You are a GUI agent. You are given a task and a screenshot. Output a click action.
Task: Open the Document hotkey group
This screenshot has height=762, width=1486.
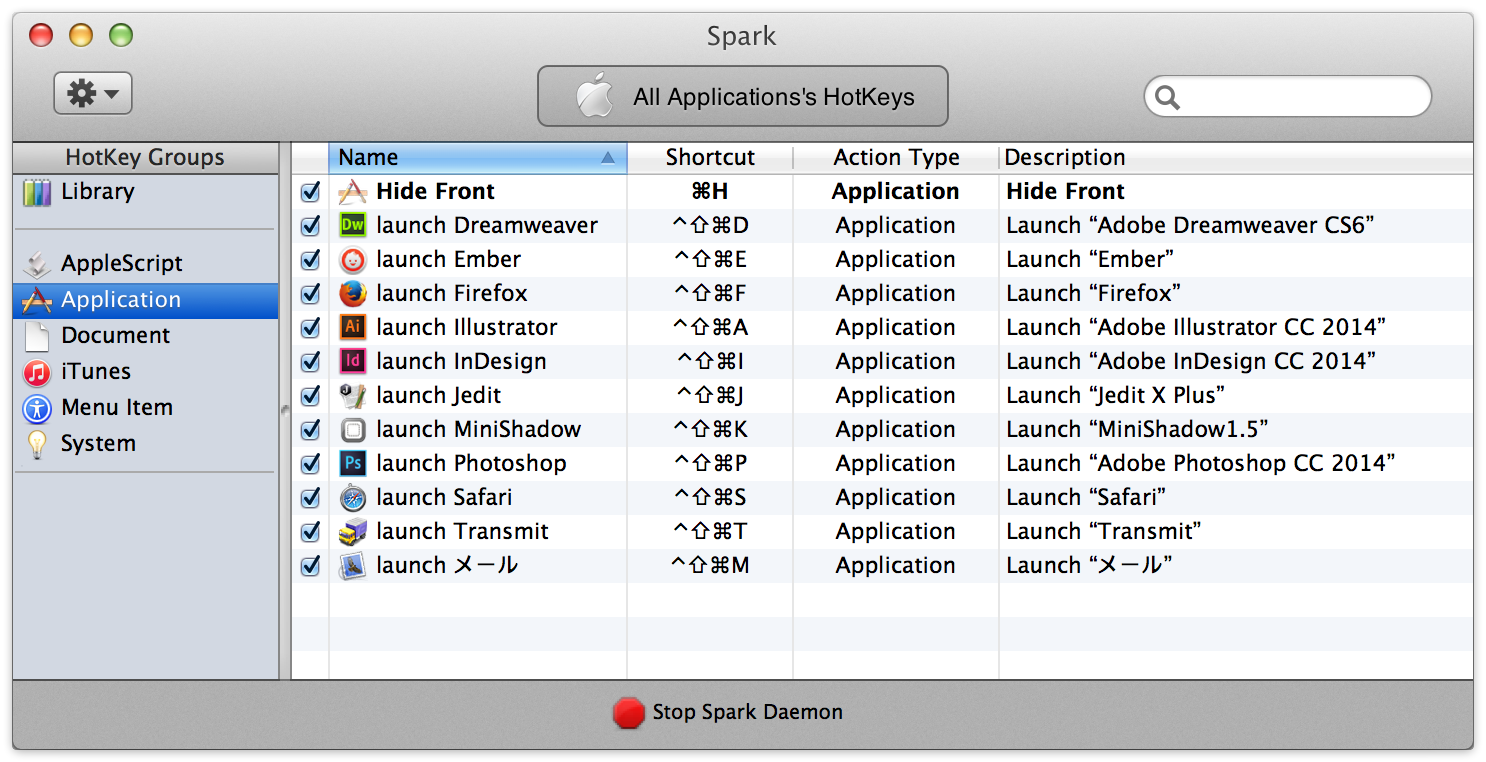coord(146,336)
